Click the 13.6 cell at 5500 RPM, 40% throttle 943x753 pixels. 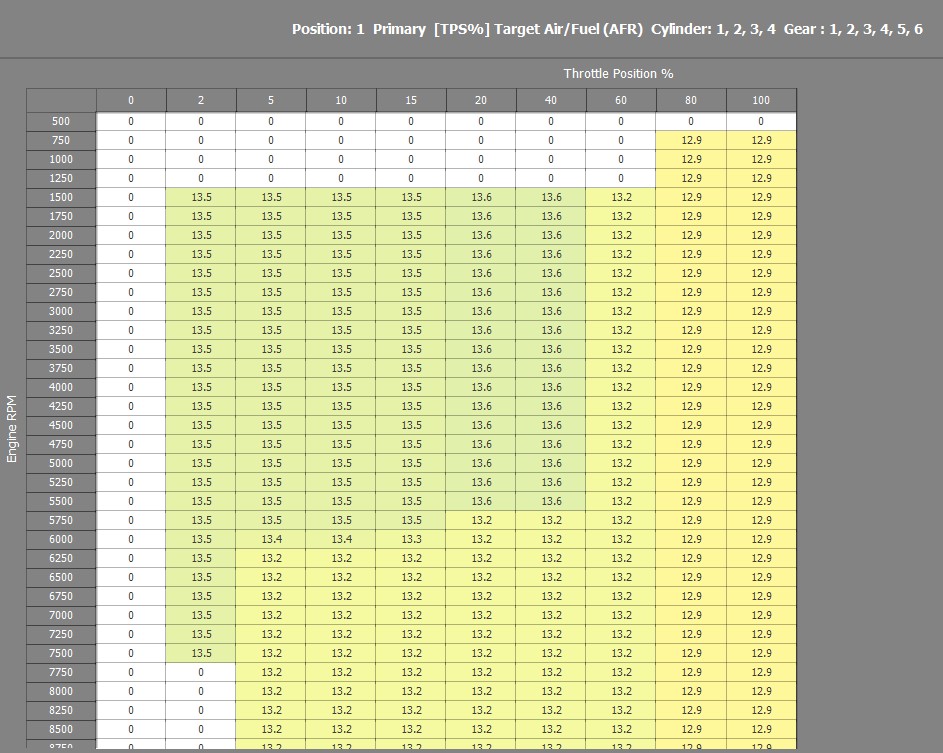551,501
